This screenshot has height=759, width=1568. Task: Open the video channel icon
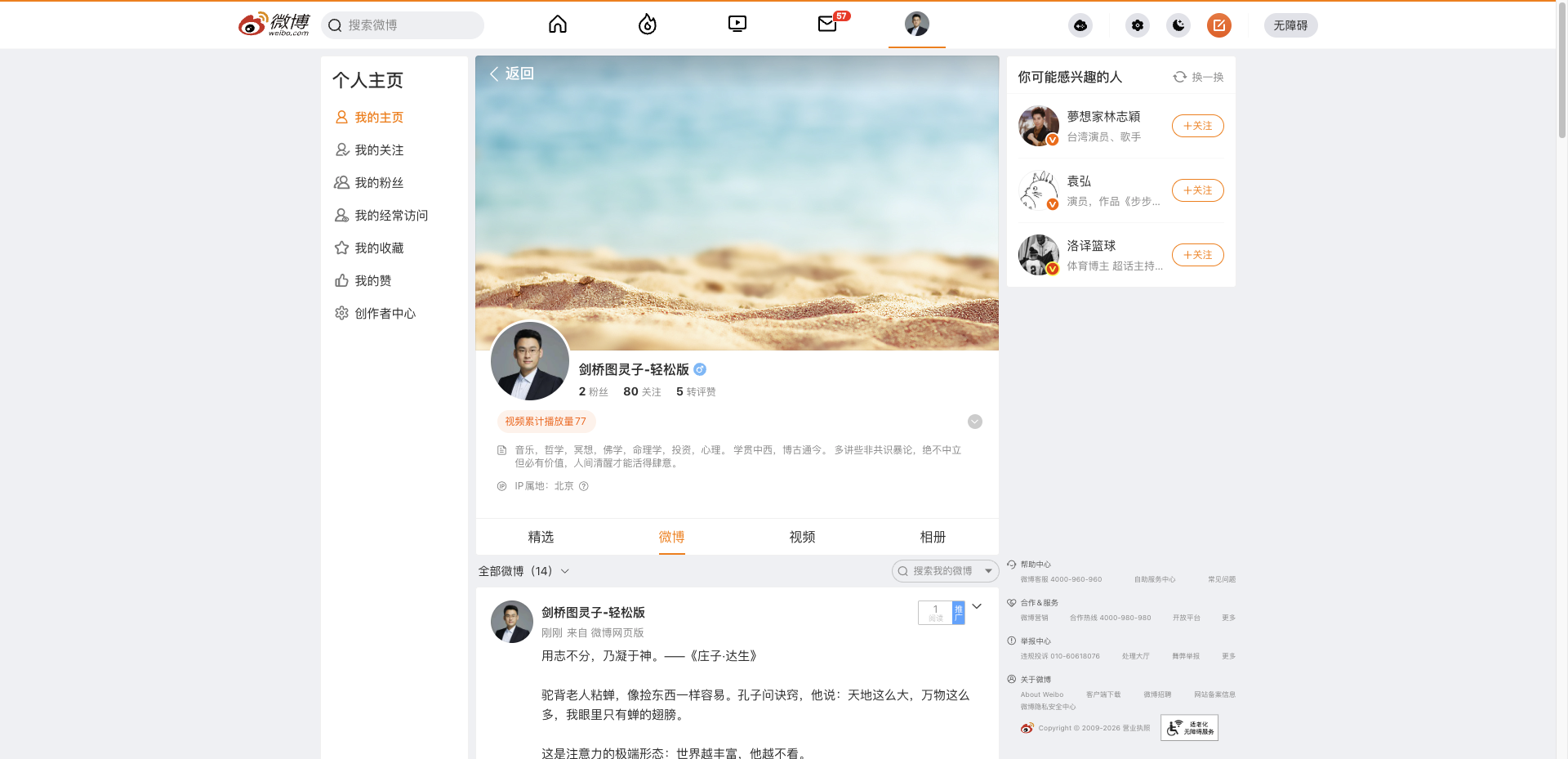(737, 25)
